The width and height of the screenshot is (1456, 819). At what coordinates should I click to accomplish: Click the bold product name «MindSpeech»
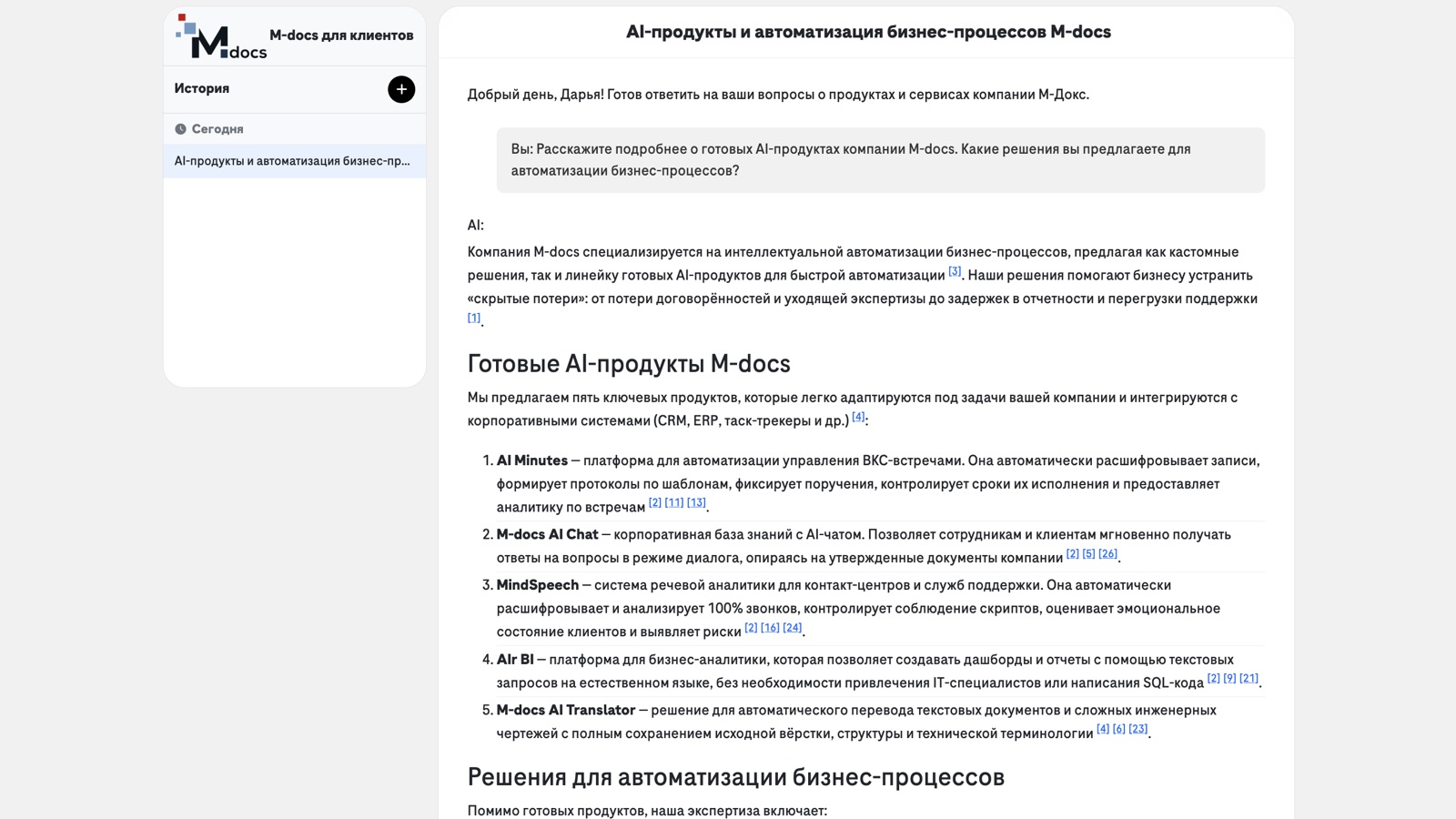[x=538, y=585]
